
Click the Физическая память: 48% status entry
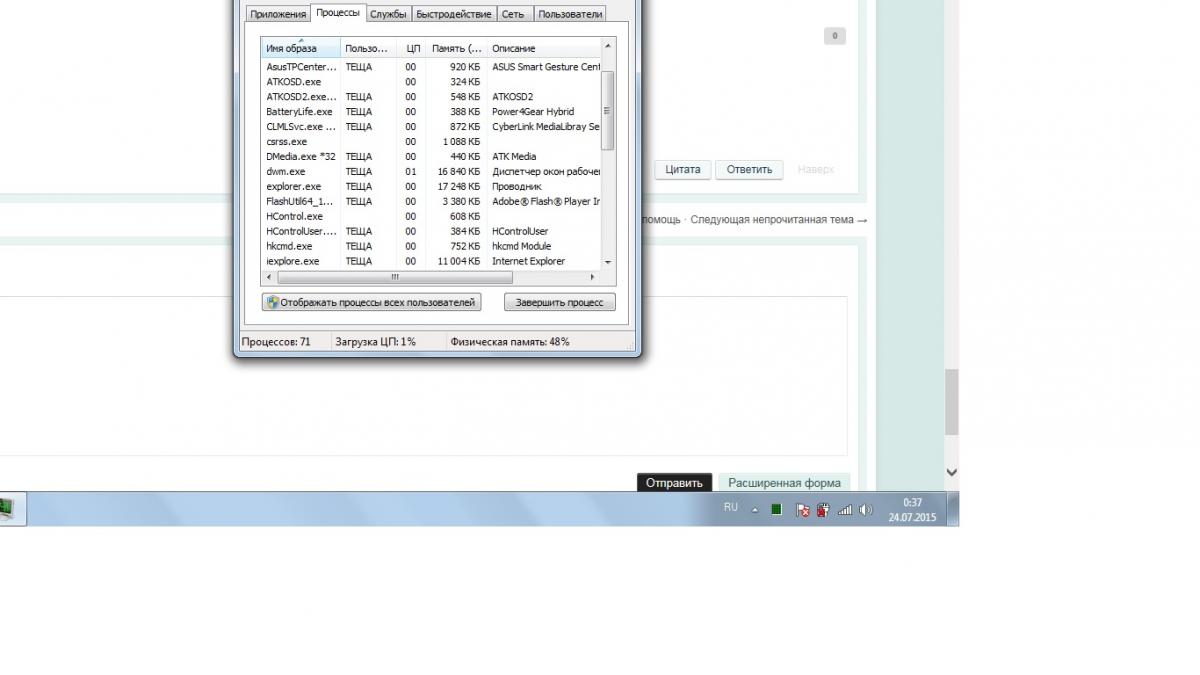point(510,341)
